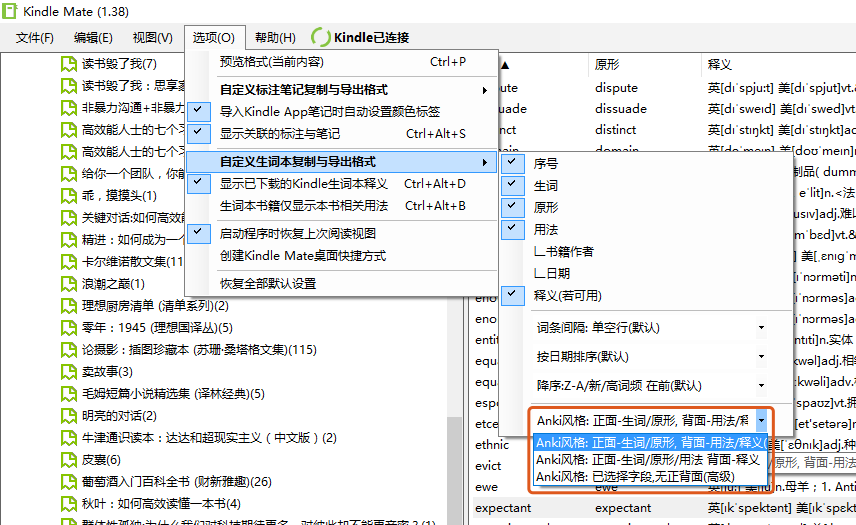Open the 降序:Z-A/新/高词频 在前 dropdown
This screenshot has width=856, height=525.
tap(649, 385)
